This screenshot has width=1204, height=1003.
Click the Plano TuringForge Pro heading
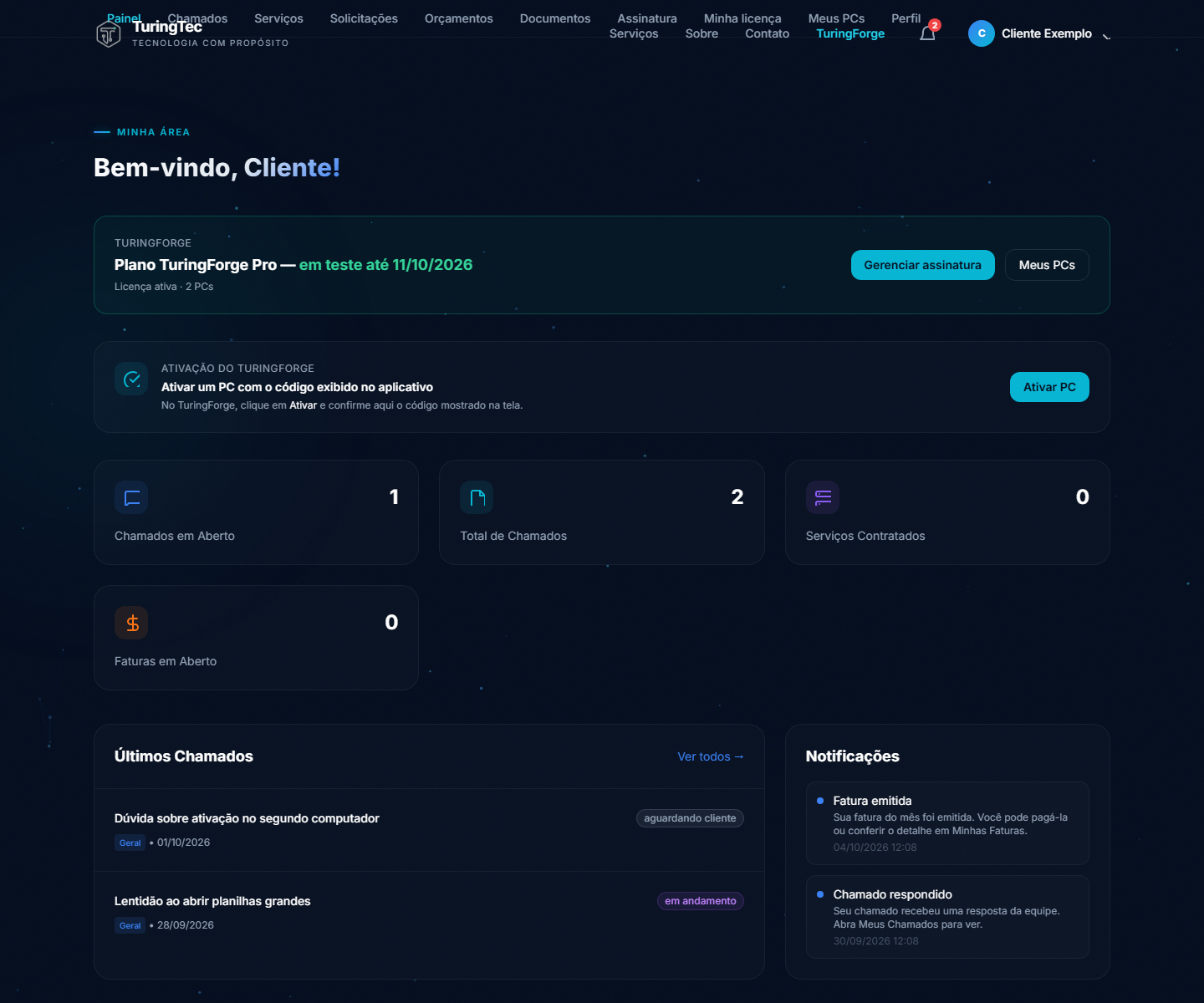(293, 265)
